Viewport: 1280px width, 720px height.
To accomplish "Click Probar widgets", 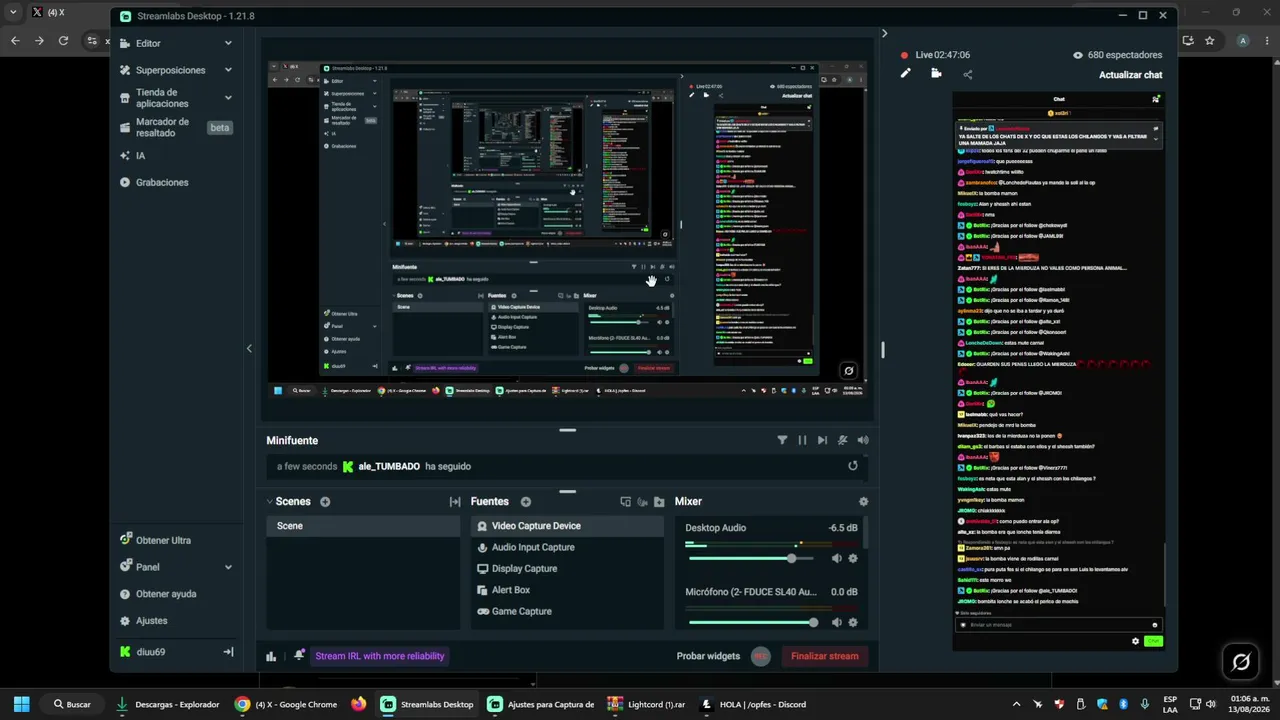I will click(x=708, y=656).
